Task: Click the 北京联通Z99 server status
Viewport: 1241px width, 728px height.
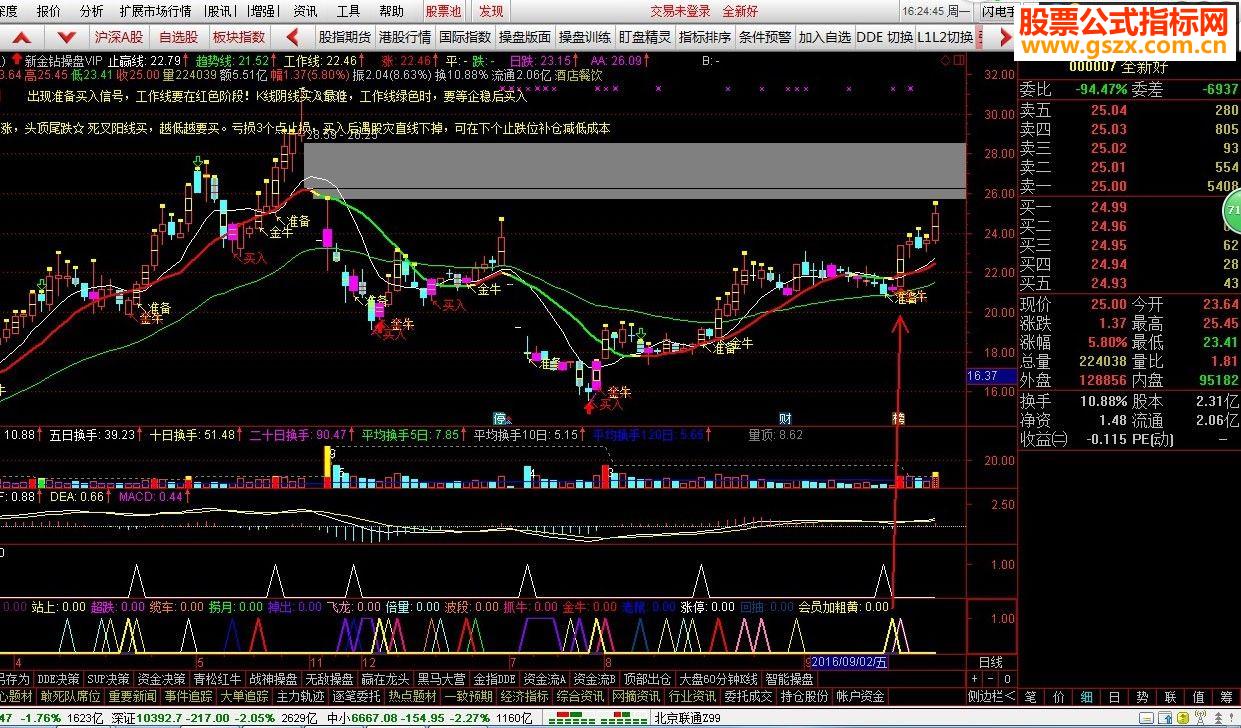Action: (687, 718)
